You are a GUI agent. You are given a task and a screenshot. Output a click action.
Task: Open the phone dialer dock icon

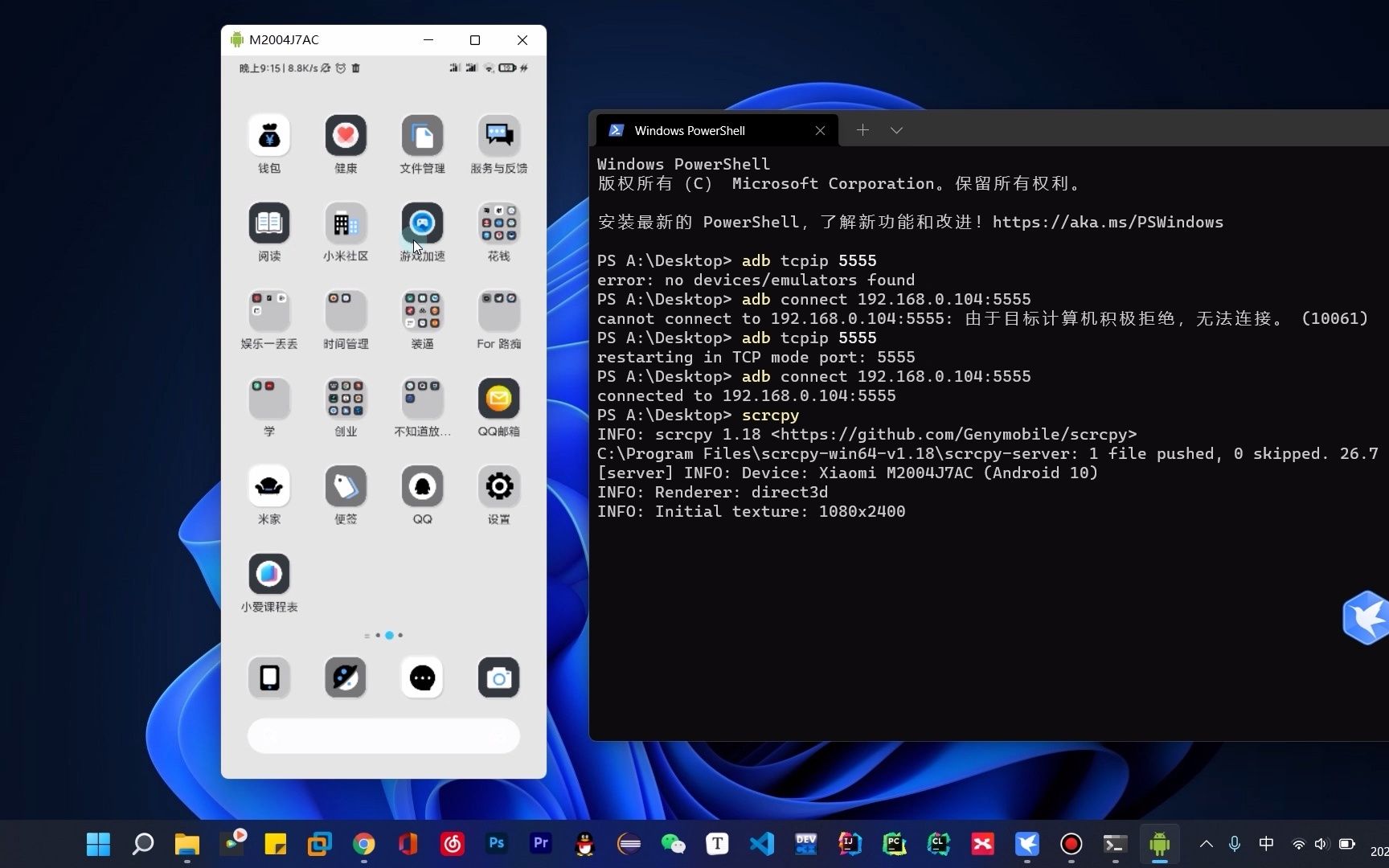(x=268, y=678)
